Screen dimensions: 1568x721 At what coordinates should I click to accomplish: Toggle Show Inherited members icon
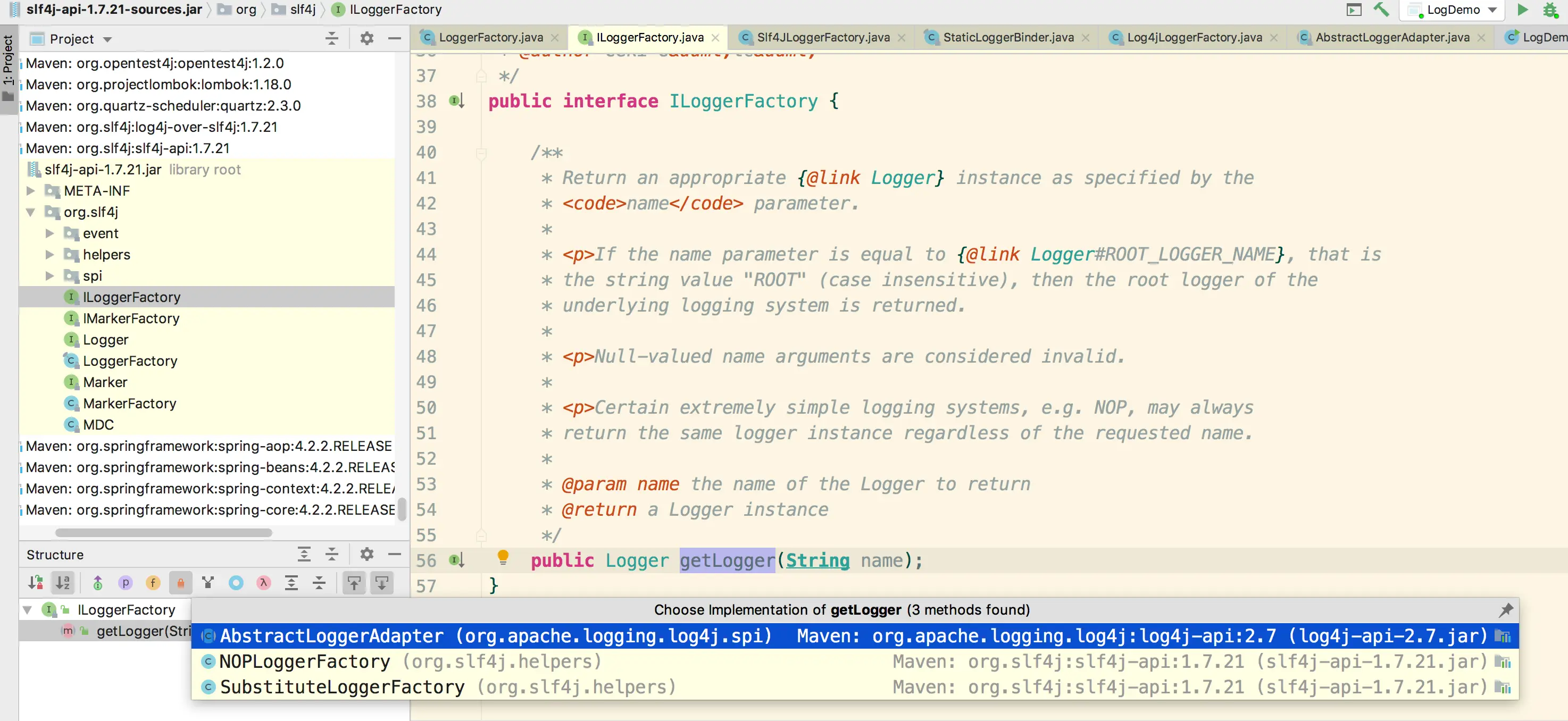pyautogui.click(x=97, y=583)
